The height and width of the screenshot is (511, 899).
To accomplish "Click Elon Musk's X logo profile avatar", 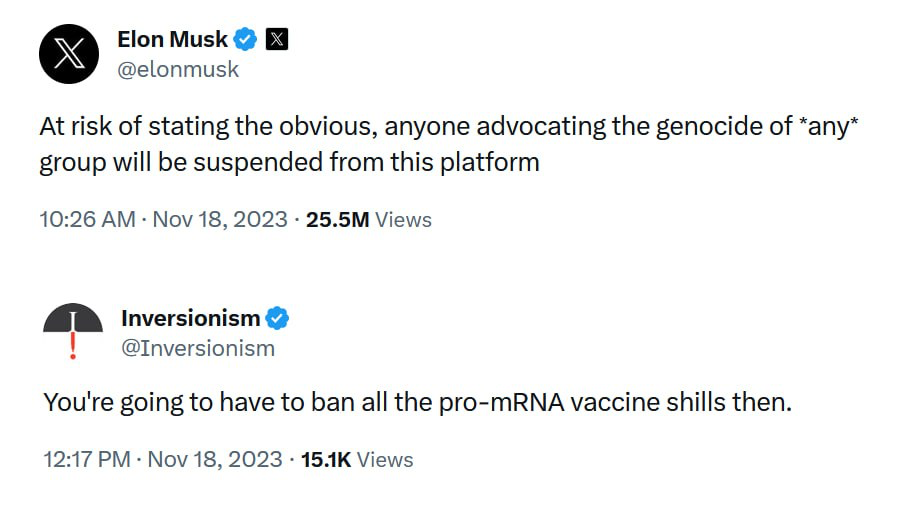I will pyautogui.click(x=69, y=53).
